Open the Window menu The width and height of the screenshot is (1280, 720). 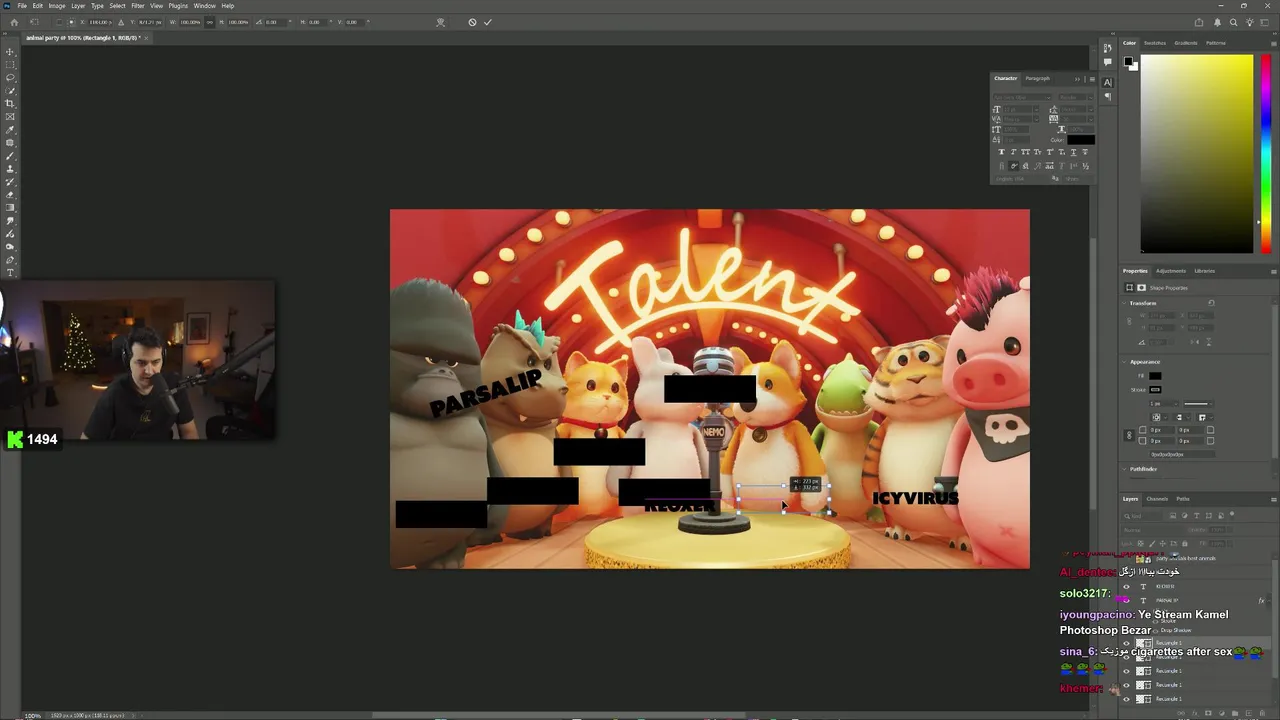tap(204, 6)
